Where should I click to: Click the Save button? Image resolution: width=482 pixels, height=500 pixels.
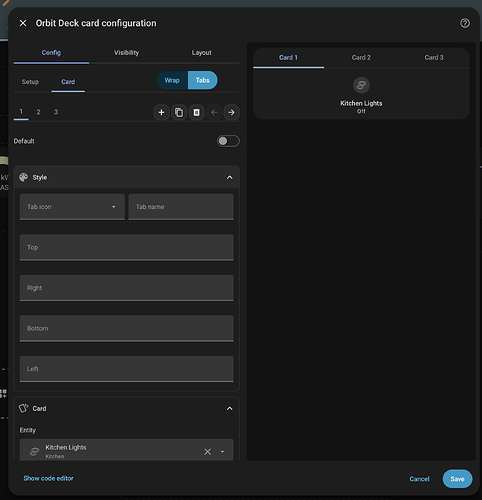point(457,479)
